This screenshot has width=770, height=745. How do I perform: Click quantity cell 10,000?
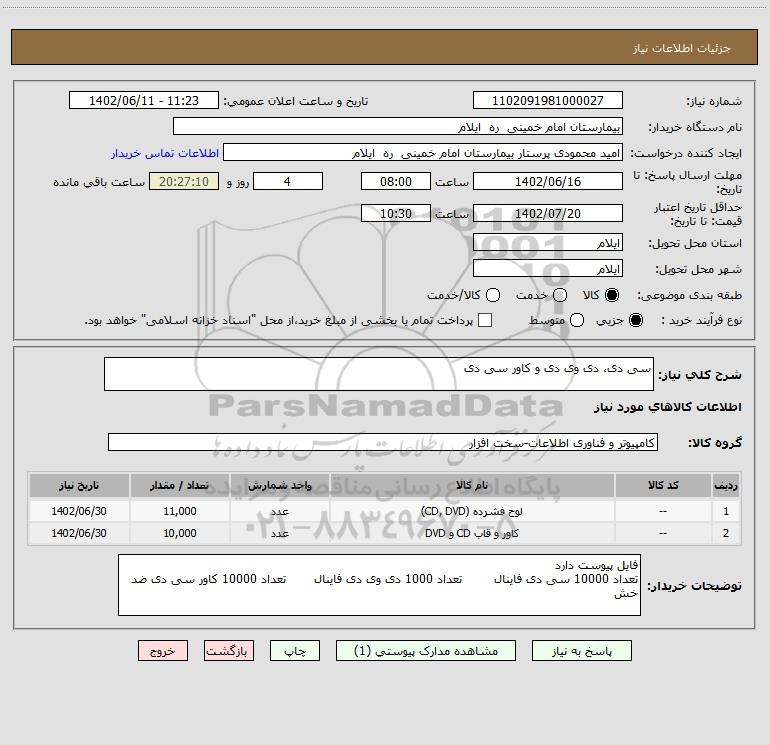coord(180,533)
